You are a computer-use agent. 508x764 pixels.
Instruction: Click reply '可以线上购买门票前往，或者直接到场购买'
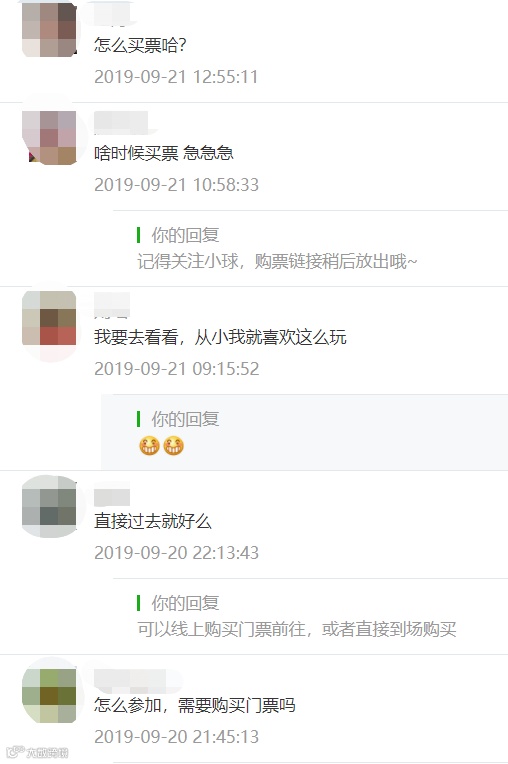(297, 629)
